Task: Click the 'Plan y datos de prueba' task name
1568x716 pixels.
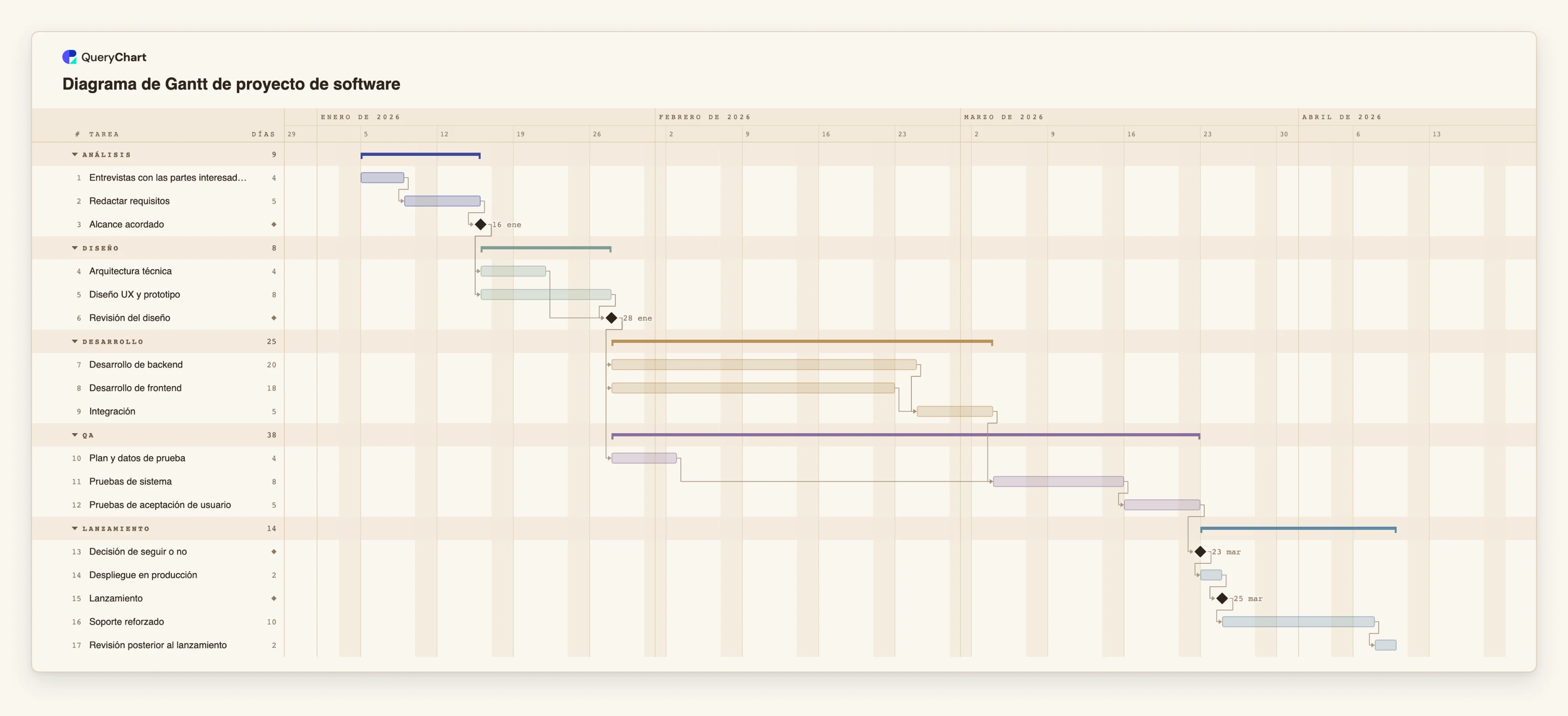Action: click(x=137, y=458)
